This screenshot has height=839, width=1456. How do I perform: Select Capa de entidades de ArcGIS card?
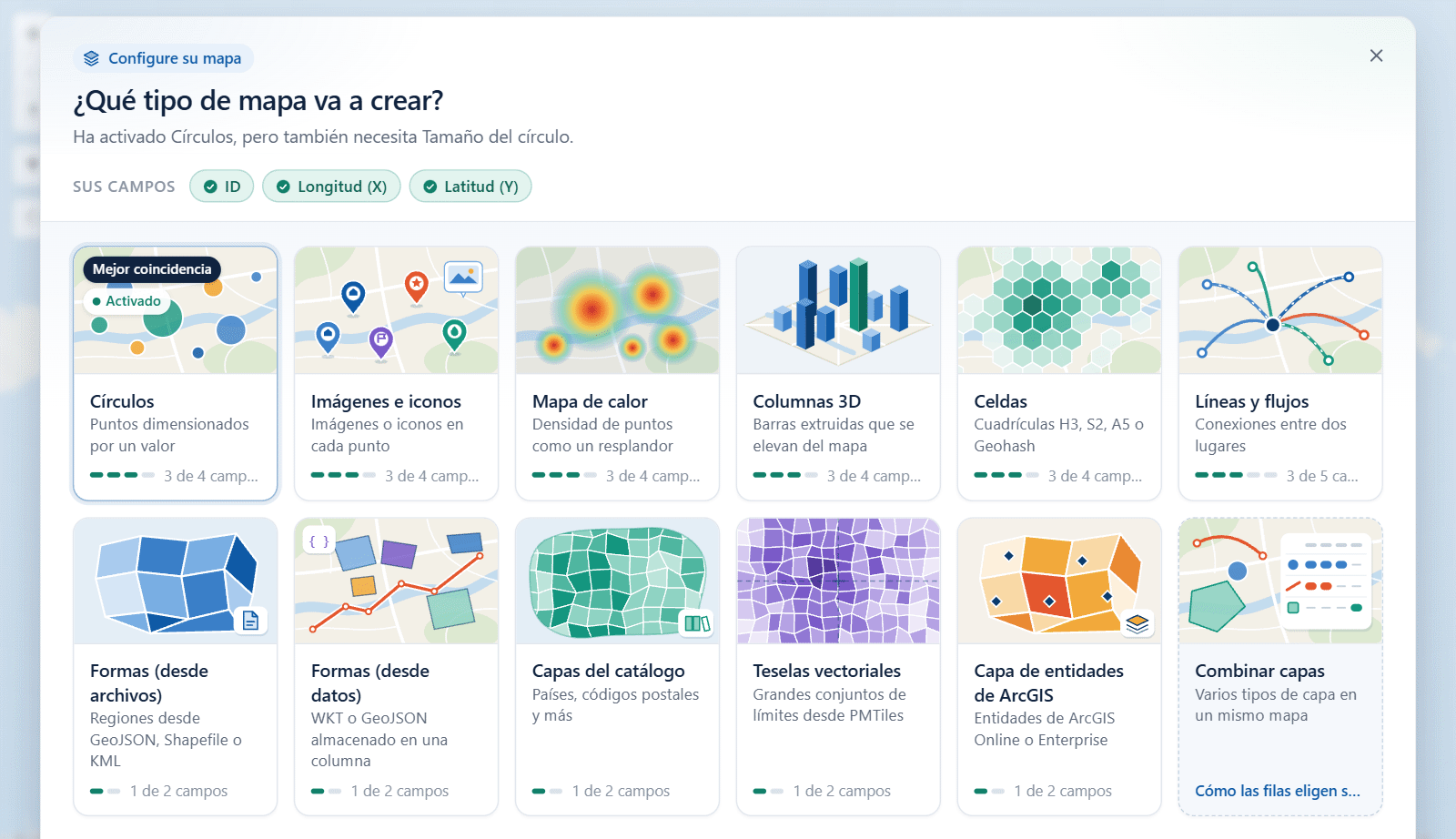coord(1059,666)
